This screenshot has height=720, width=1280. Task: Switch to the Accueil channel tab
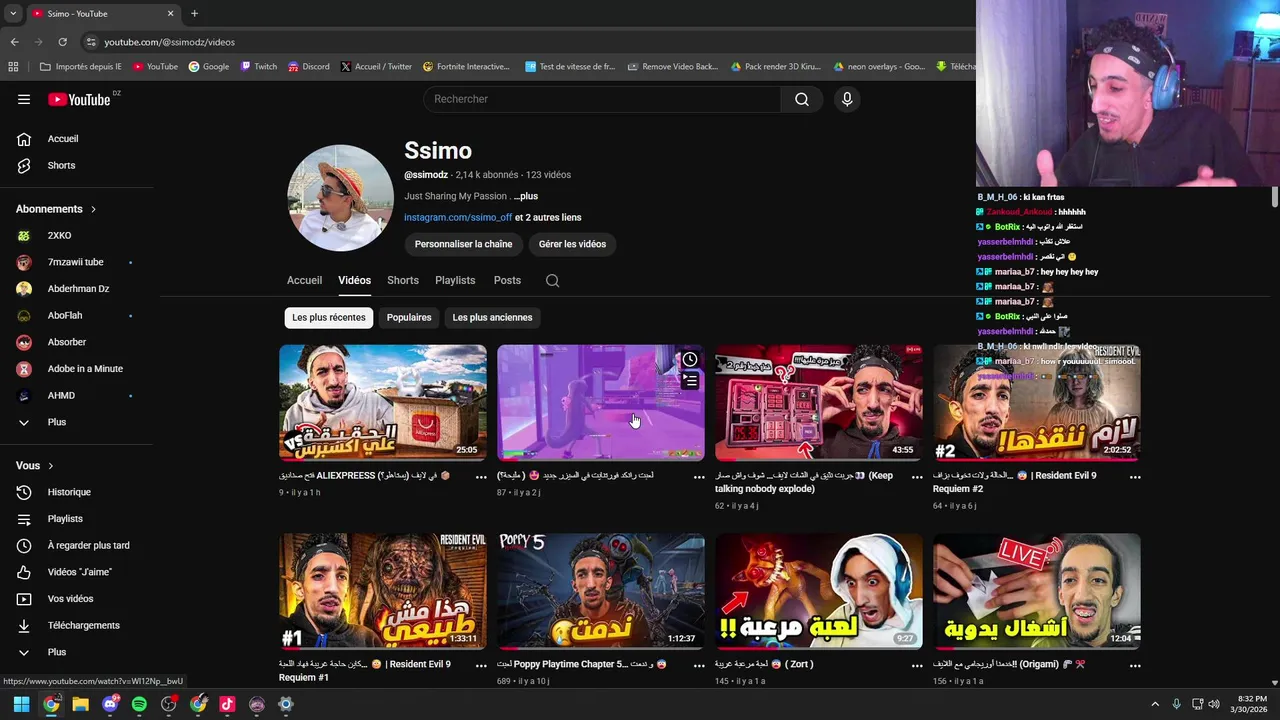304,281
